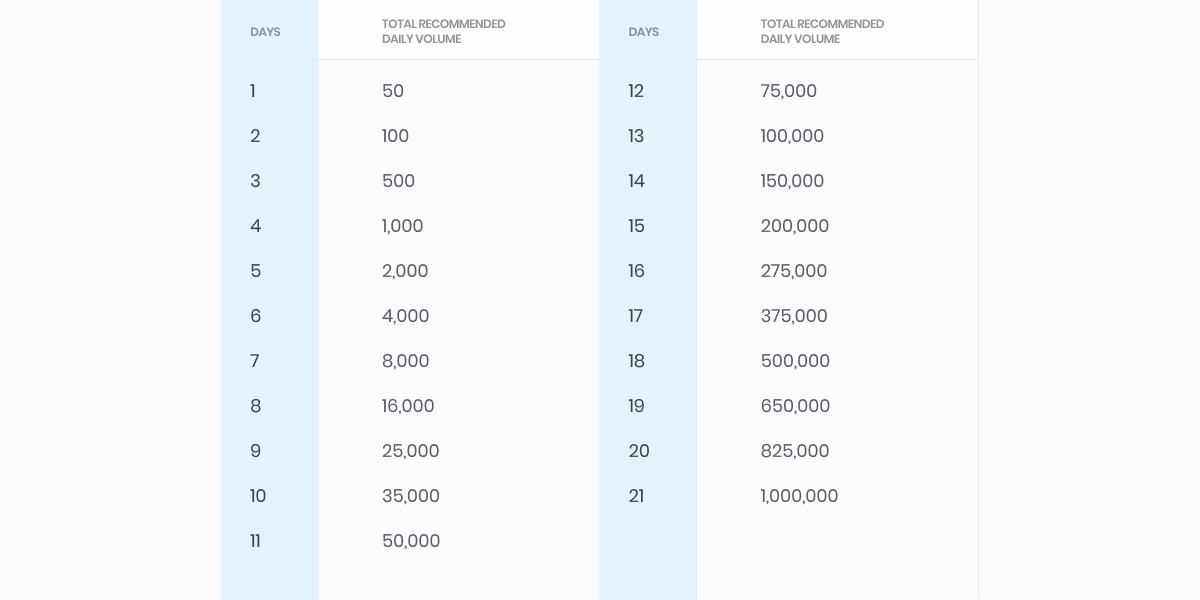Select the 150,000 volume value
Viewport: 1200px width, 600px height.
[x=792, y=181]
